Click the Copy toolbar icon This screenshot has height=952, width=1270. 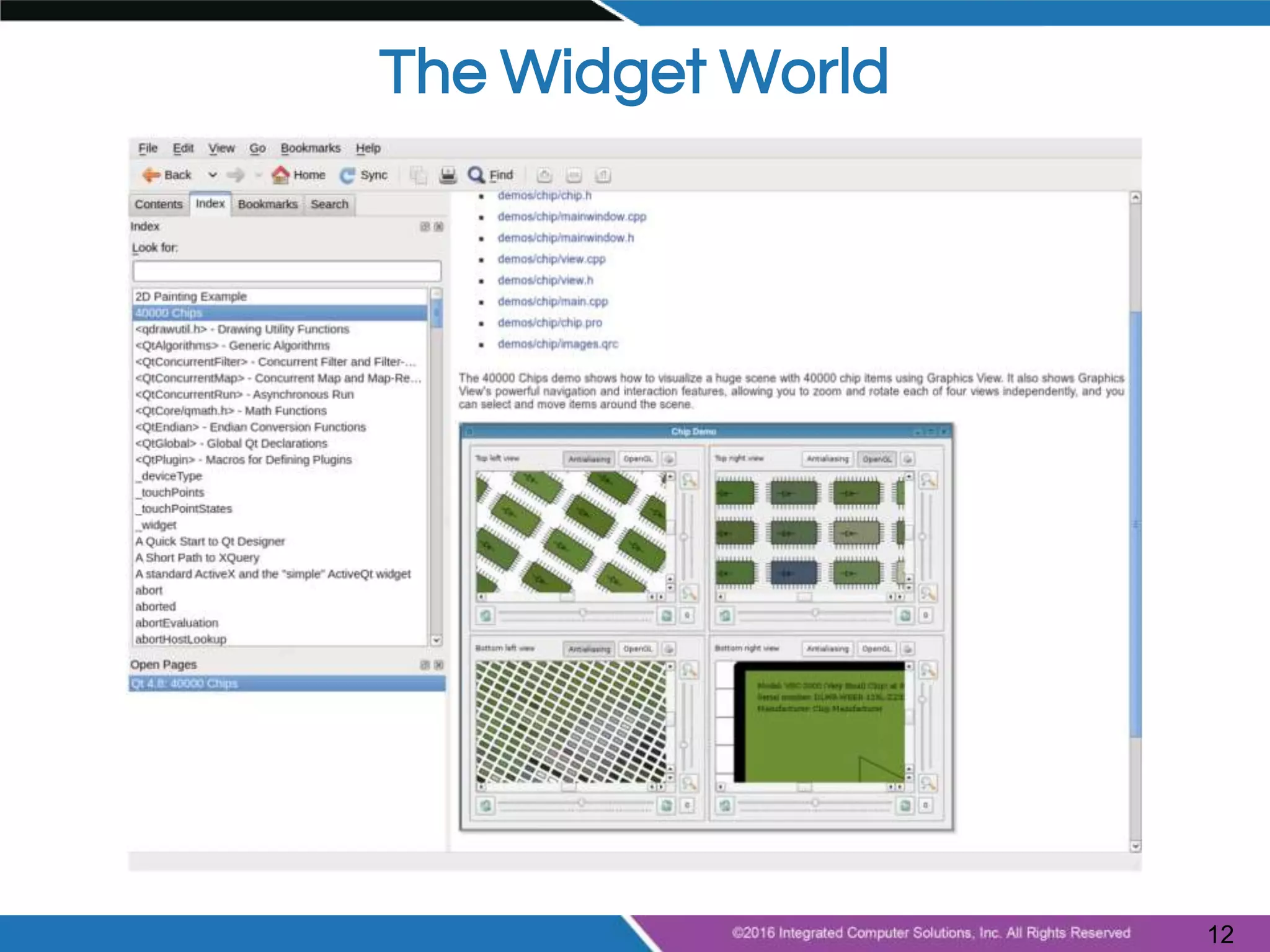(x=419, y=175)
